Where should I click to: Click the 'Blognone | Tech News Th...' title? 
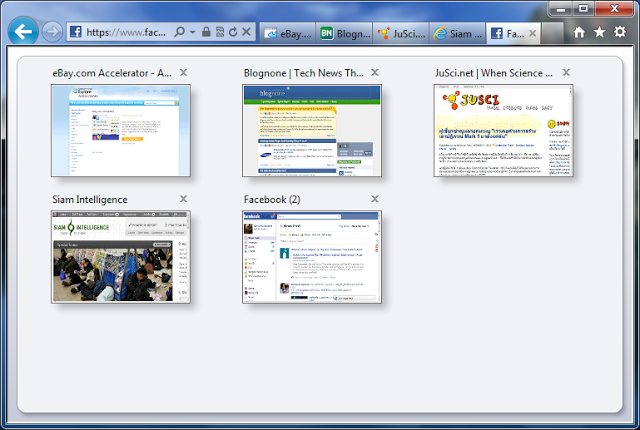pos(304,73)
